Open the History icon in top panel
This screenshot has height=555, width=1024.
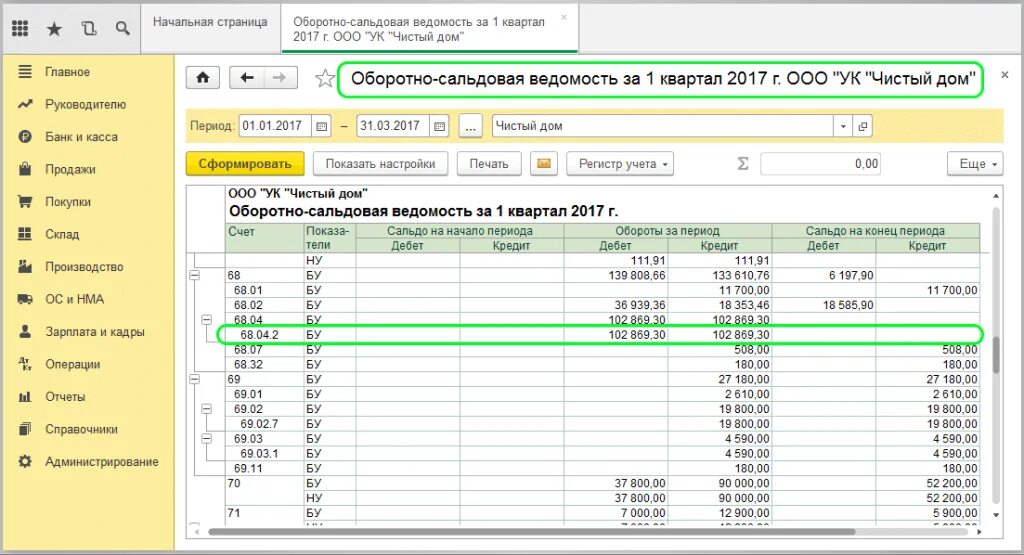point(89,28)
